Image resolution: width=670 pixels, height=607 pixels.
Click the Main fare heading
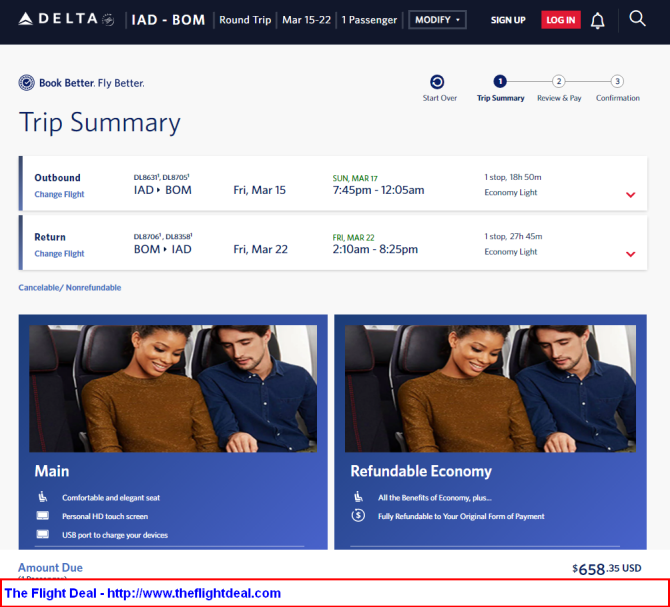(52, 471)
